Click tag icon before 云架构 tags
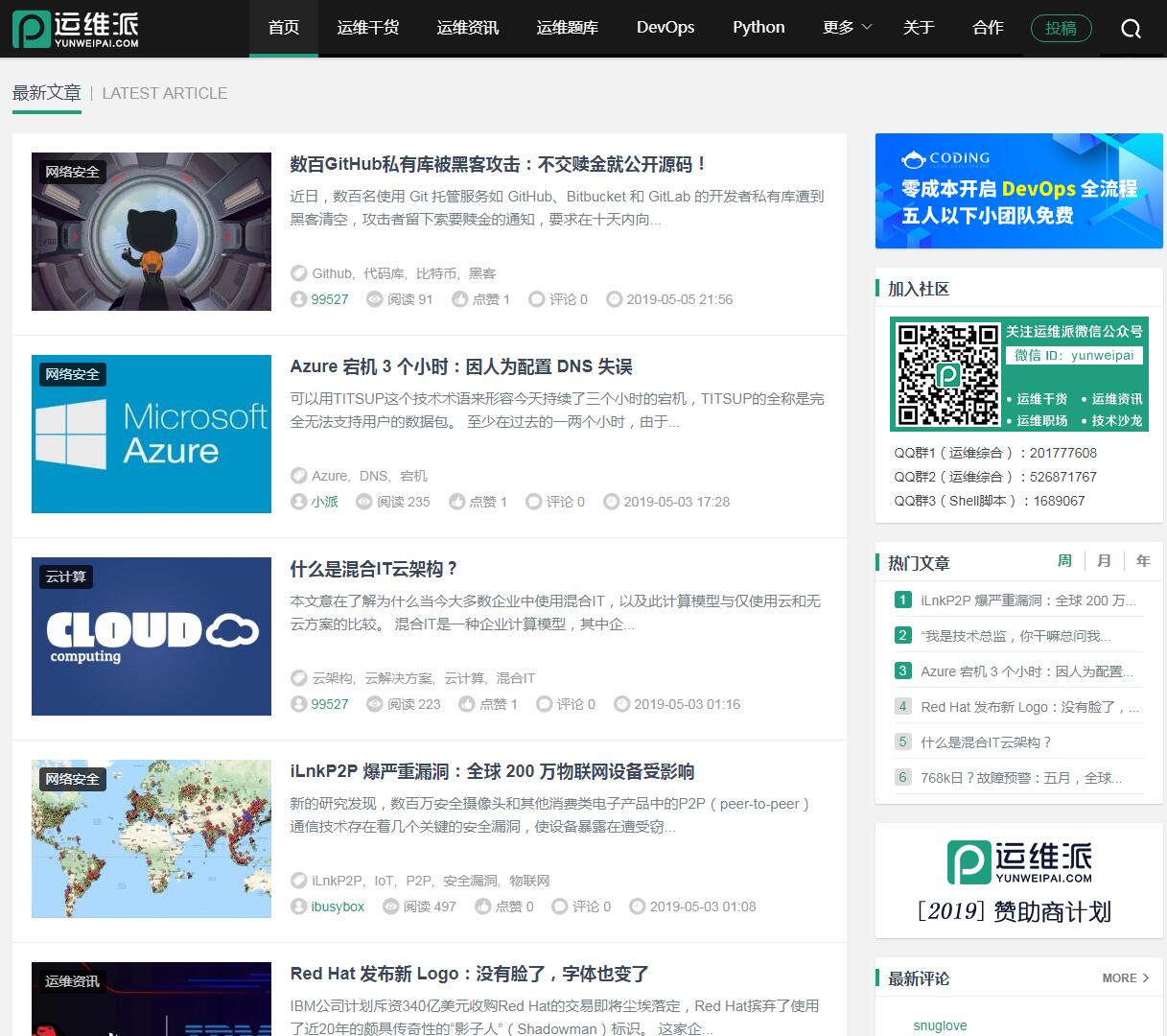The image size is (1167, 1036). click(298, 678)
